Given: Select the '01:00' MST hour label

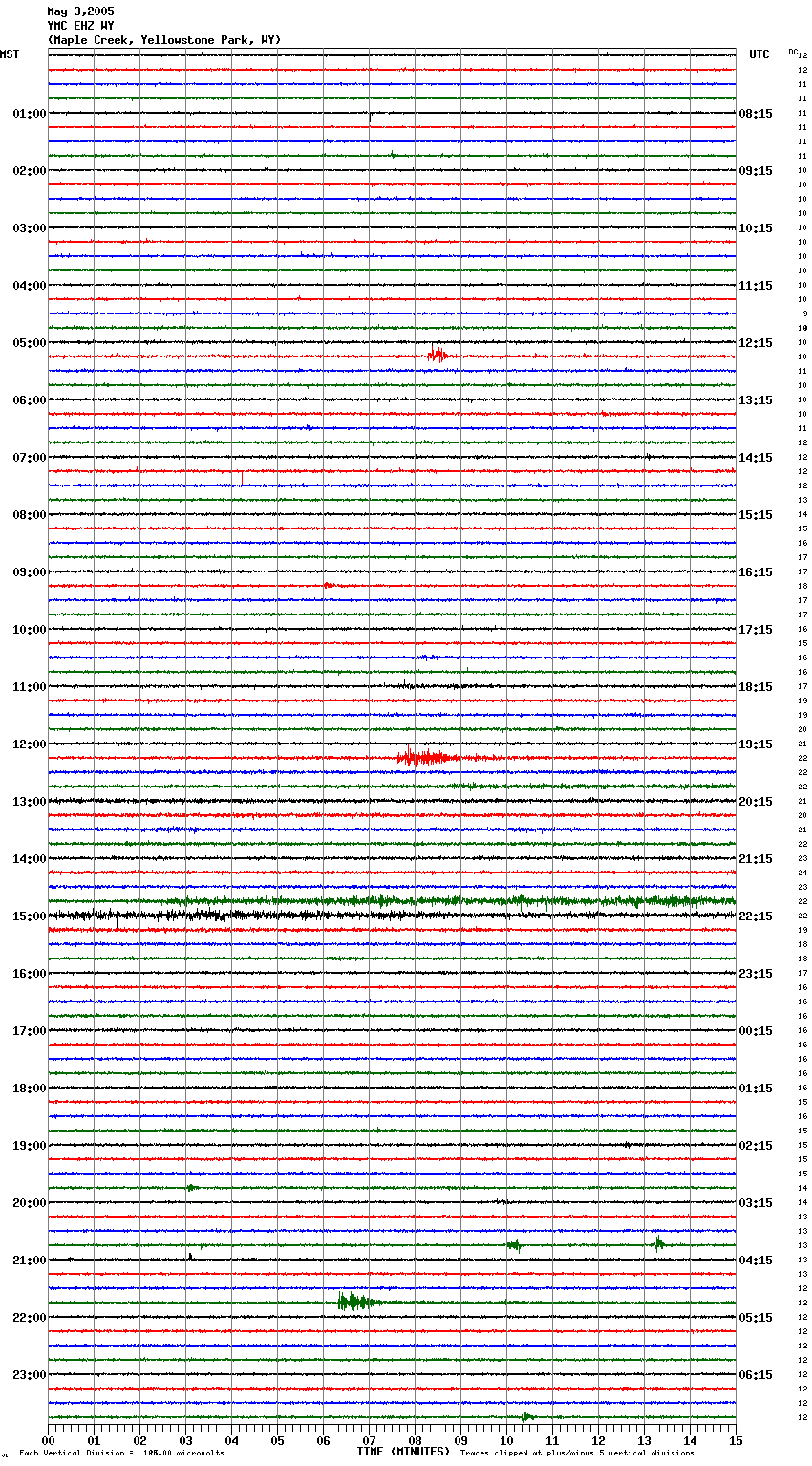Looking at the screenshot, I should pos(30,114).
